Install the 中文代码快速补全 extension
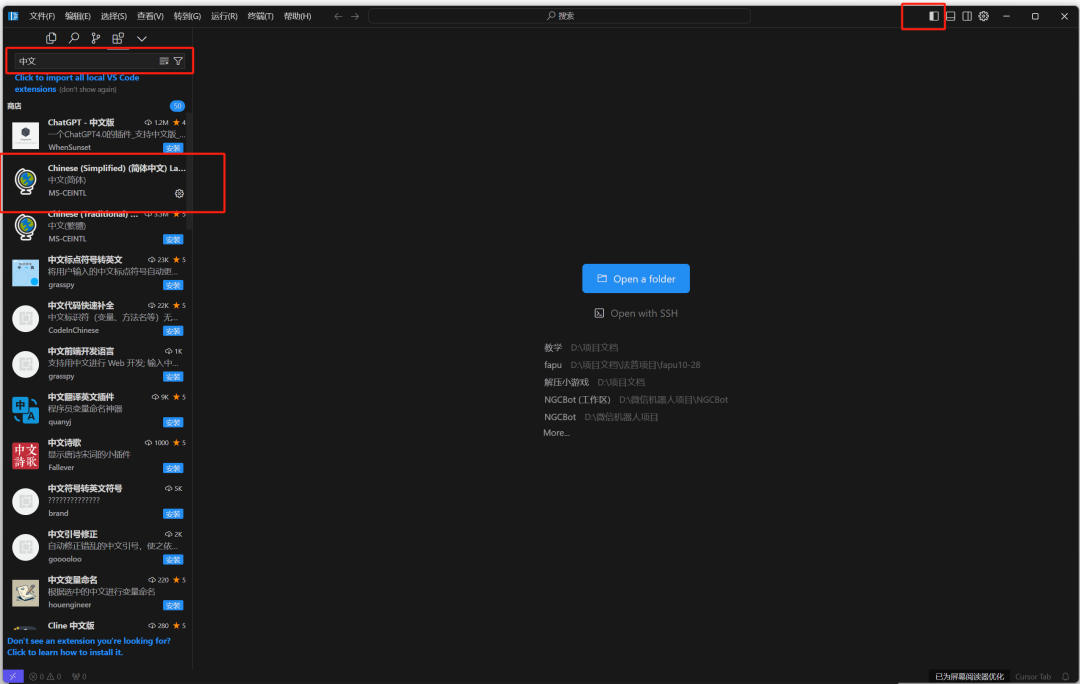The width and height of the screenshot is (1080, 684). click(173, 331)
